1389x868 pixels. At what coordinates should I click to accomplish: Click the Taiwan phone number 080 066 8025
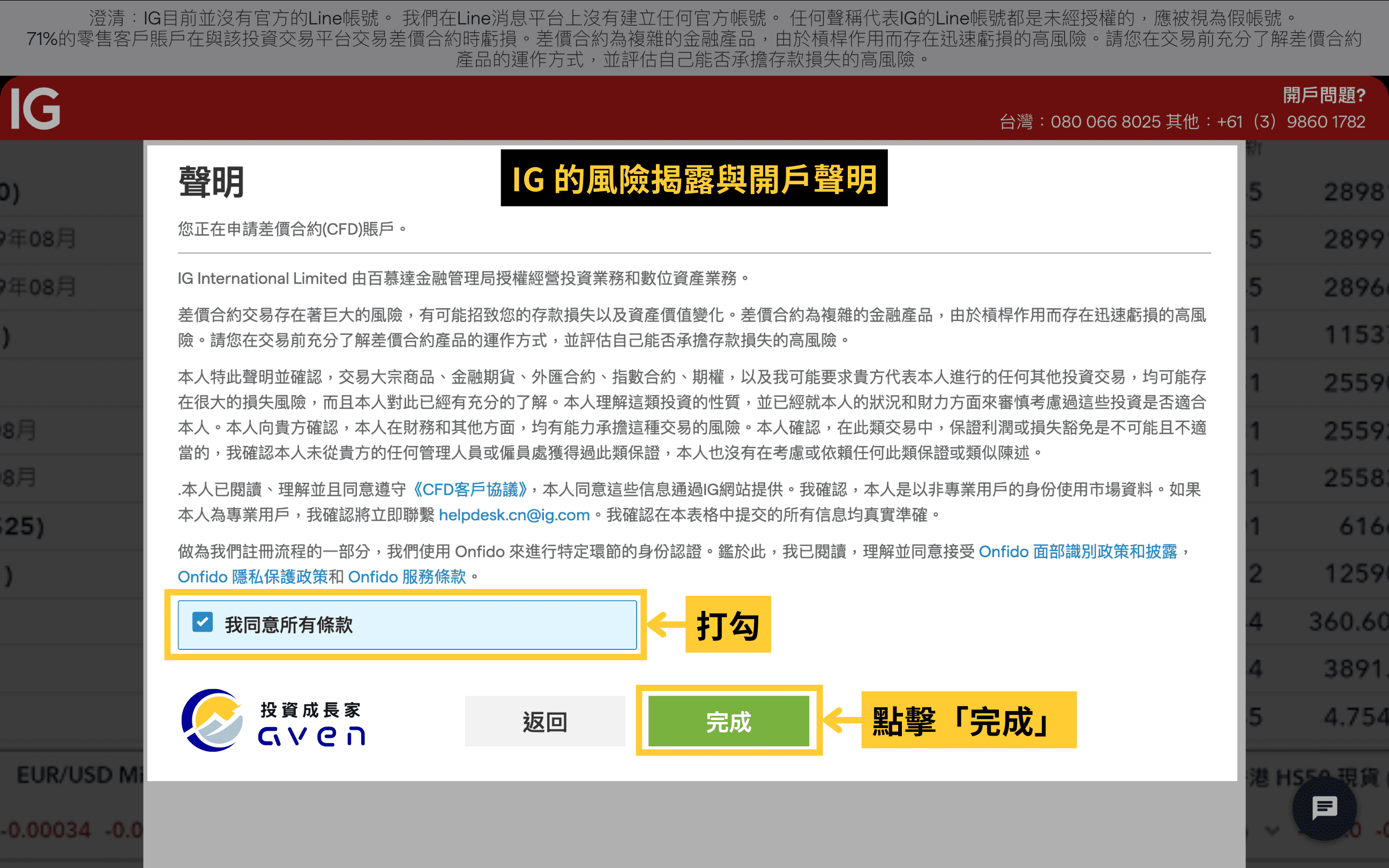(1106, 122)
